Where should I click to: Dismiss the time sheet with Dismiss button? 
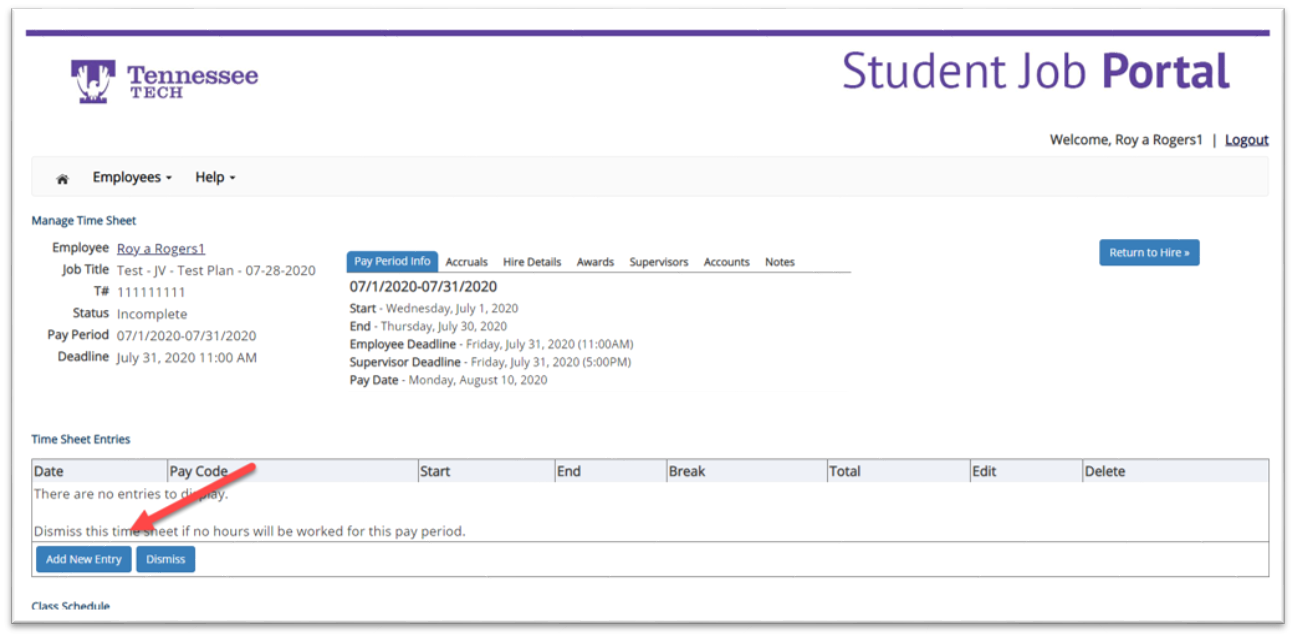point(166,559)
